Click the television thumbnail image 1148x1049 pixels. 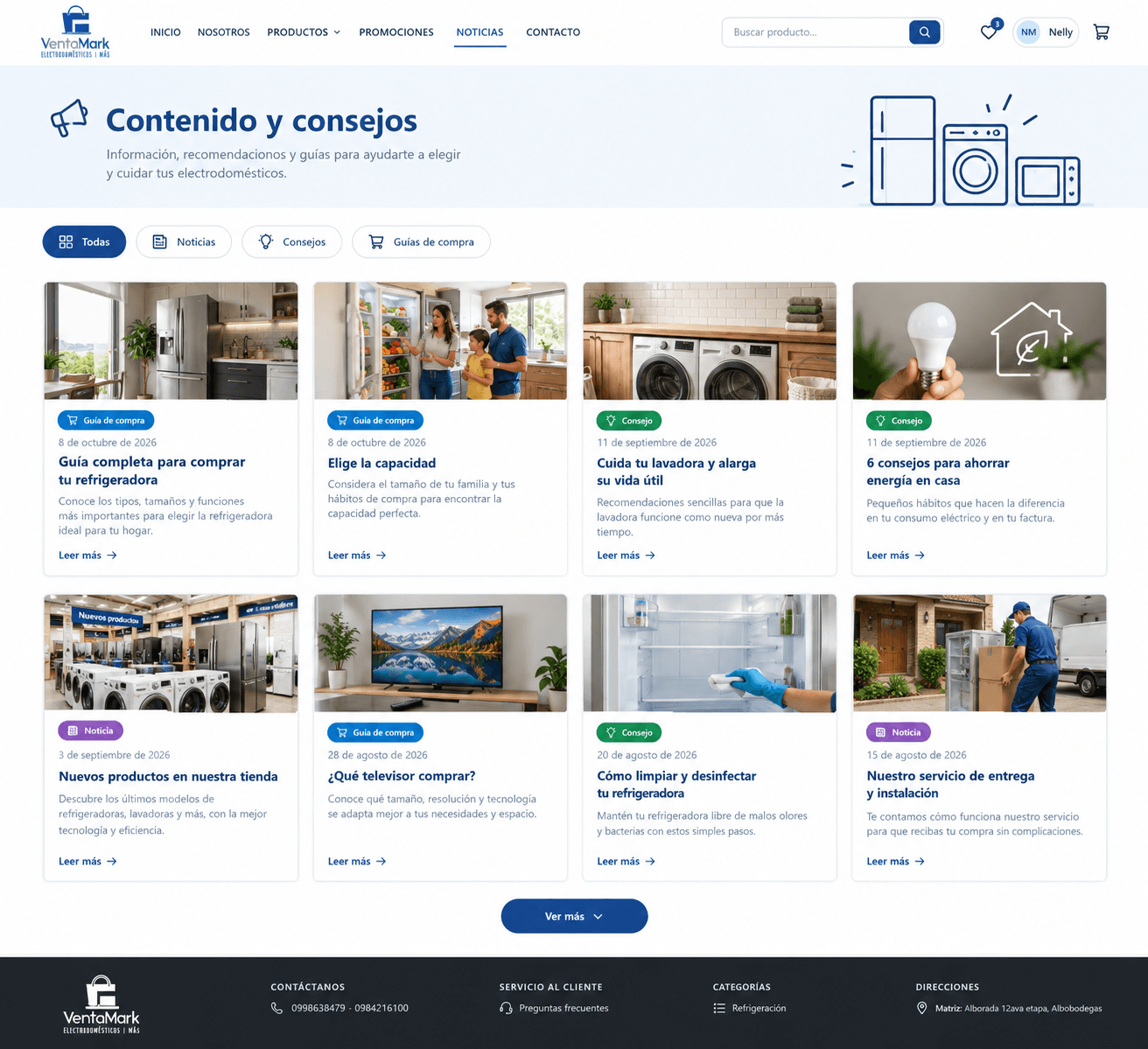pyautogui.click(x=440, y=654)
